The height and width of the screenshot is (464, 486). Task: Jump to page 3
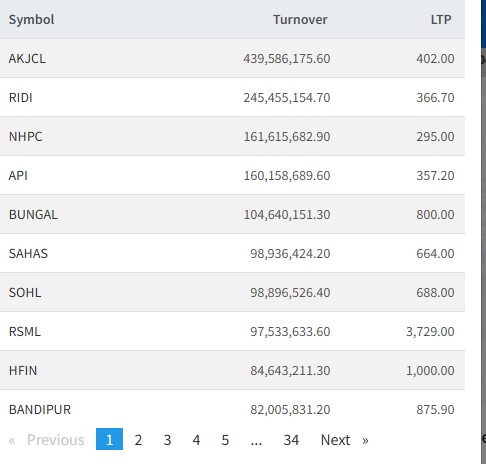pyautogui.click(x=167, y=440)
